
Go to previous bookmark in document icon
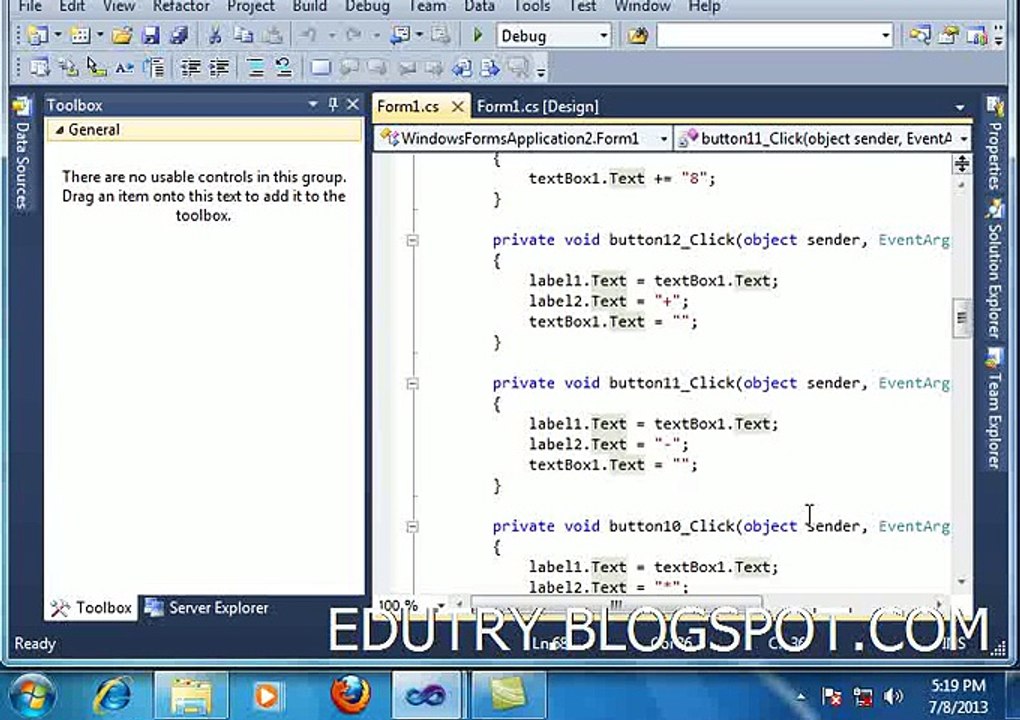pos(349,67)
